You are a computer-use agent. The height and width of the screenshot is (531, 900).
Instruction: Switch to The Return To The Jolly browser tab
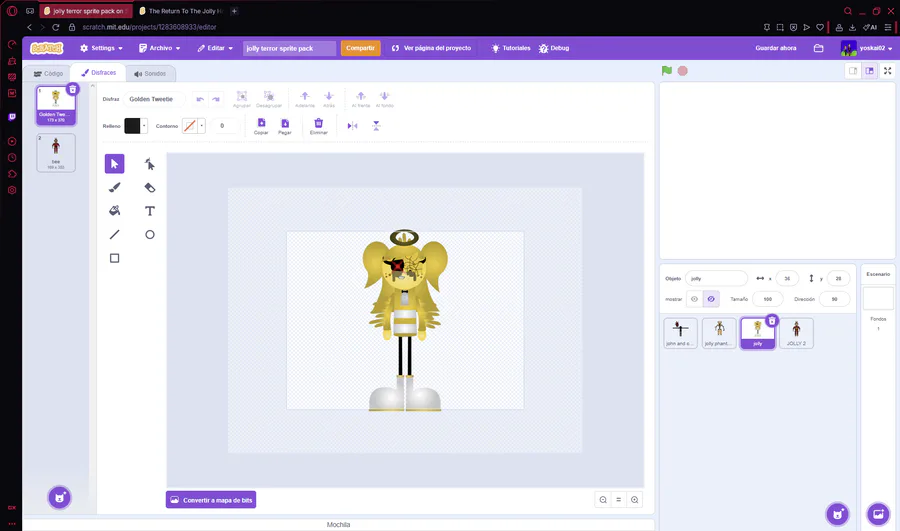(x=181, y=11)
